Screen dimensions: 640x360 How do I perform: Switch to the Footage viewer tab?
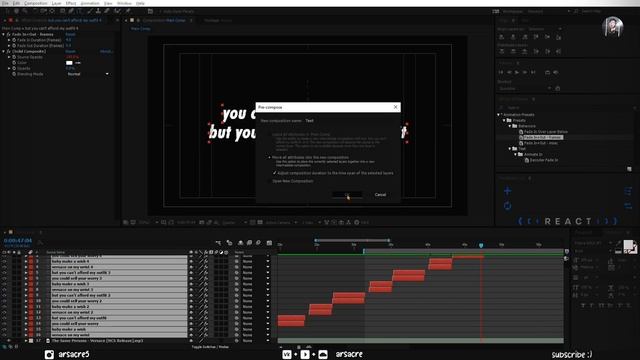pos(218,20)
